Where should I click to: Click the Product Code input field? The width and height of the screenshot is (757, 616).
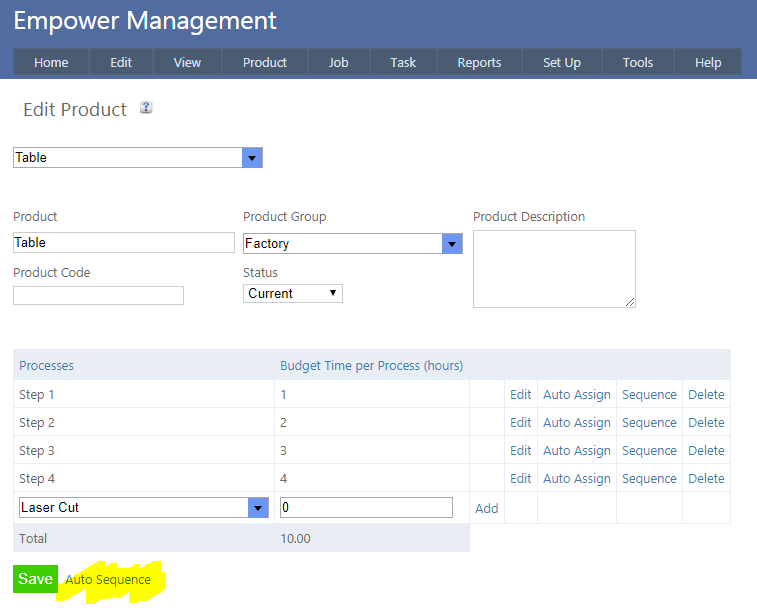click(x=98, y=295)
